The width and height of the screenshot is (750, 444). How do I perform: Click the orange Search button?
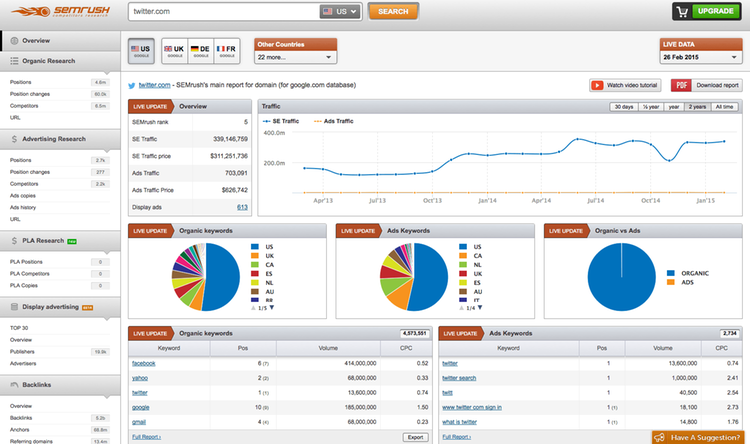(393, 12)
